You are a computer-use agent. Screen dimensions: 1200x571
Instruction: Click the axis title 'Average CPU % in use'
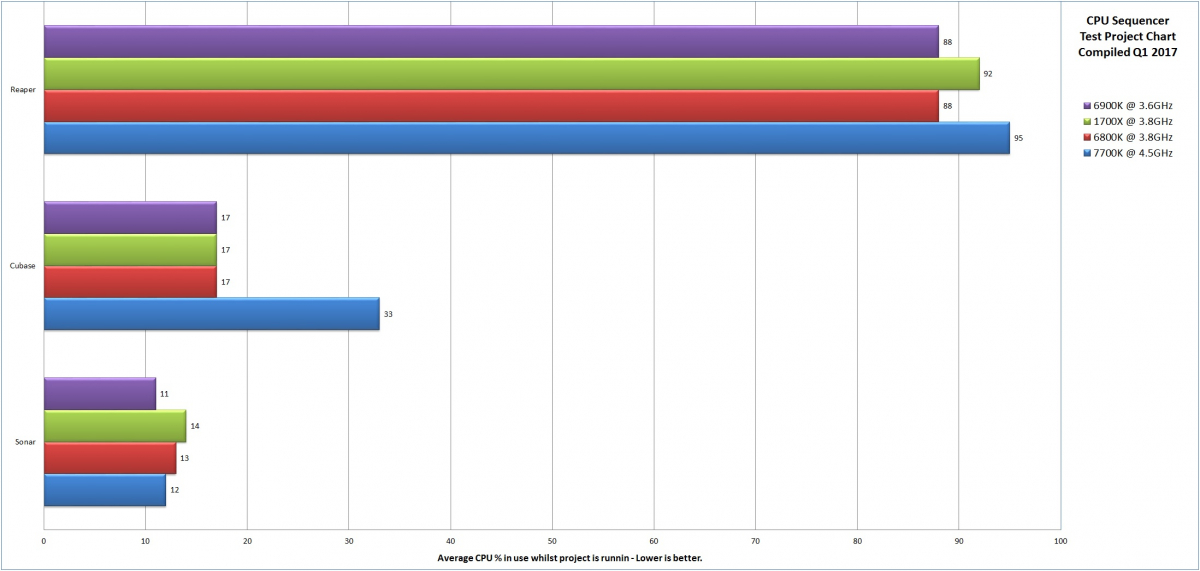(x=490, y=558)
